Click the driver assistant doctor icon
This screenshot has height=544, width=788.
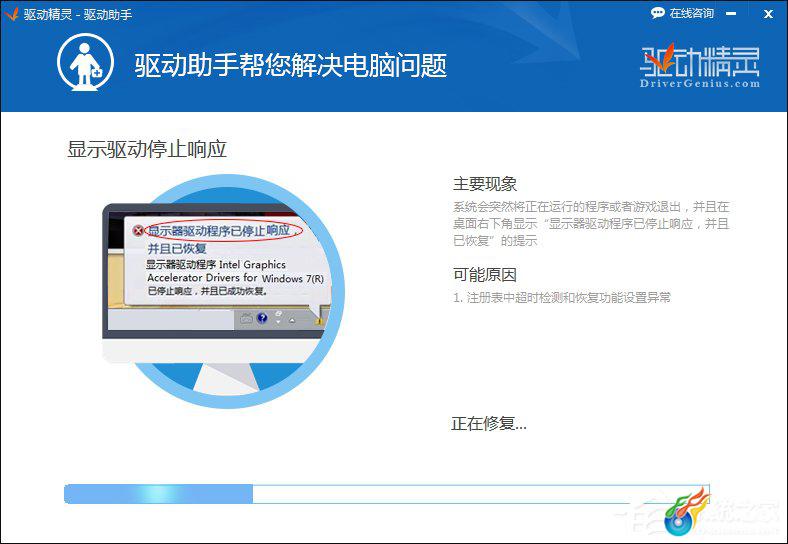click(85, 62)
